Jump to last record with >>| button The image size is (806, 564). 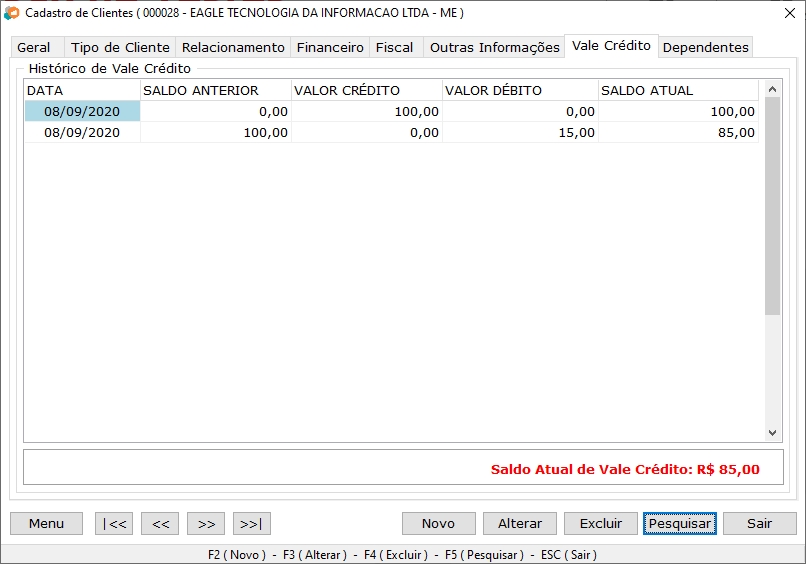(x=252, y=523)
